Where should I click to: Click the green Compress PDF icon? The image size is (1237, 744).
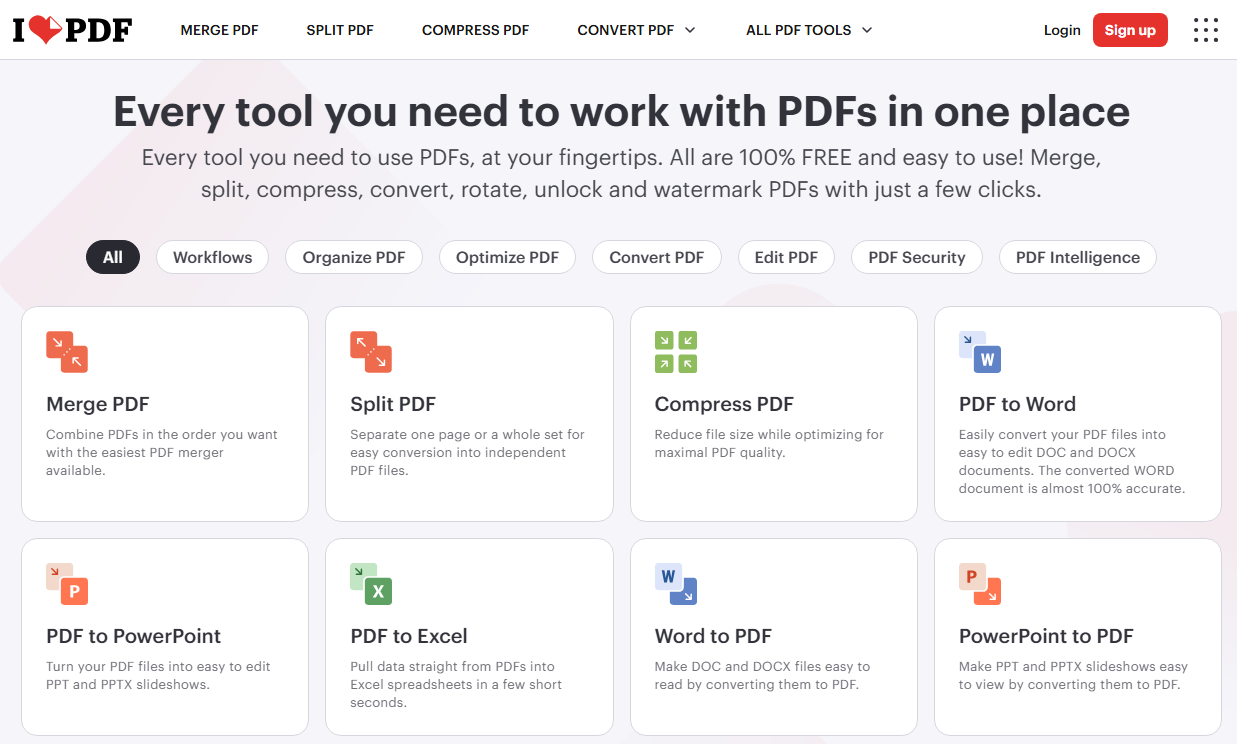[x=676, y=352]
